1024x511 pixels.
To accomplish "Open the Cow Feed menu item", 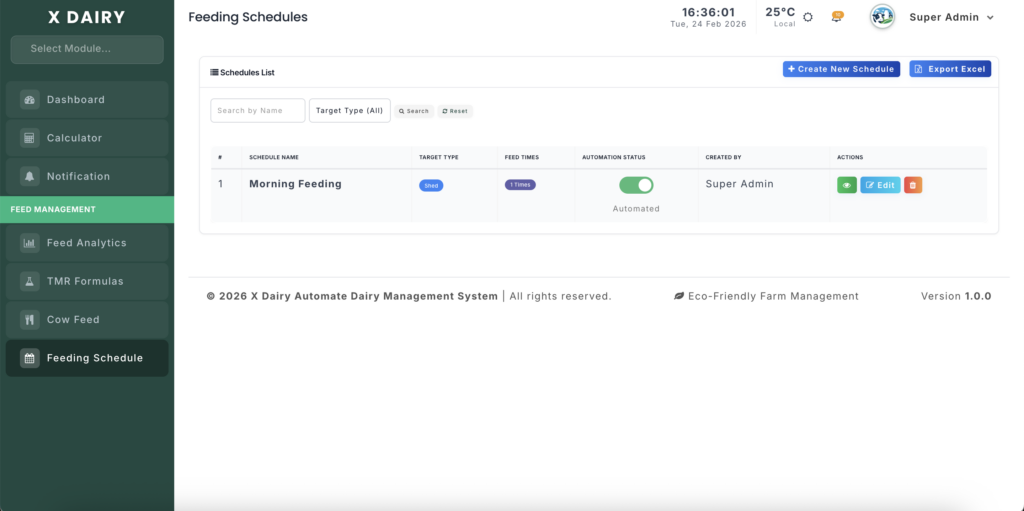I will 87,320.
